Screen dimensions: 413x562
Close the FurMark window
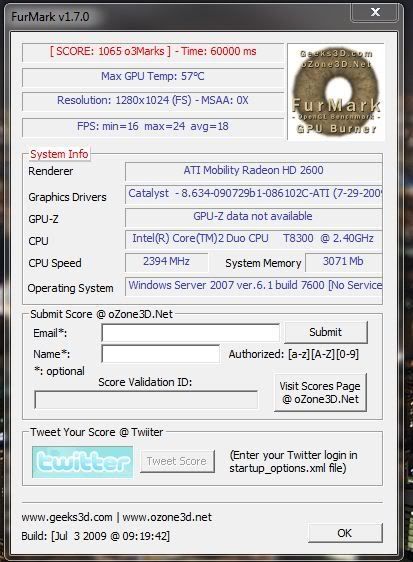pos(375,12)
